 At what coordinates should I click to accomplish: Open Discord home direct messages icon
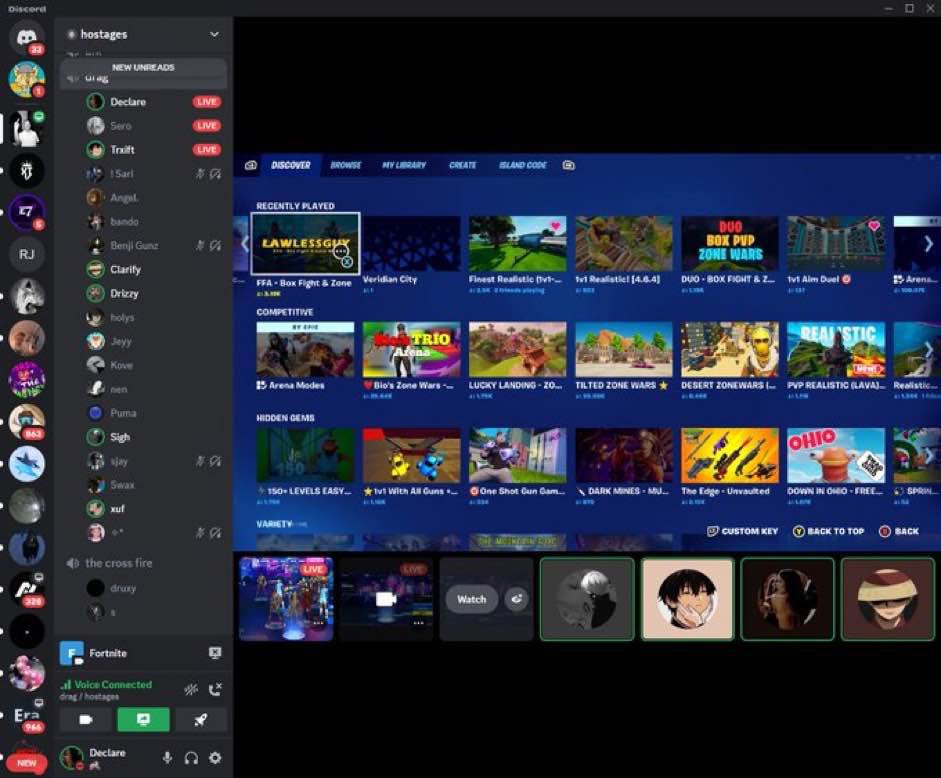[26, 37]
